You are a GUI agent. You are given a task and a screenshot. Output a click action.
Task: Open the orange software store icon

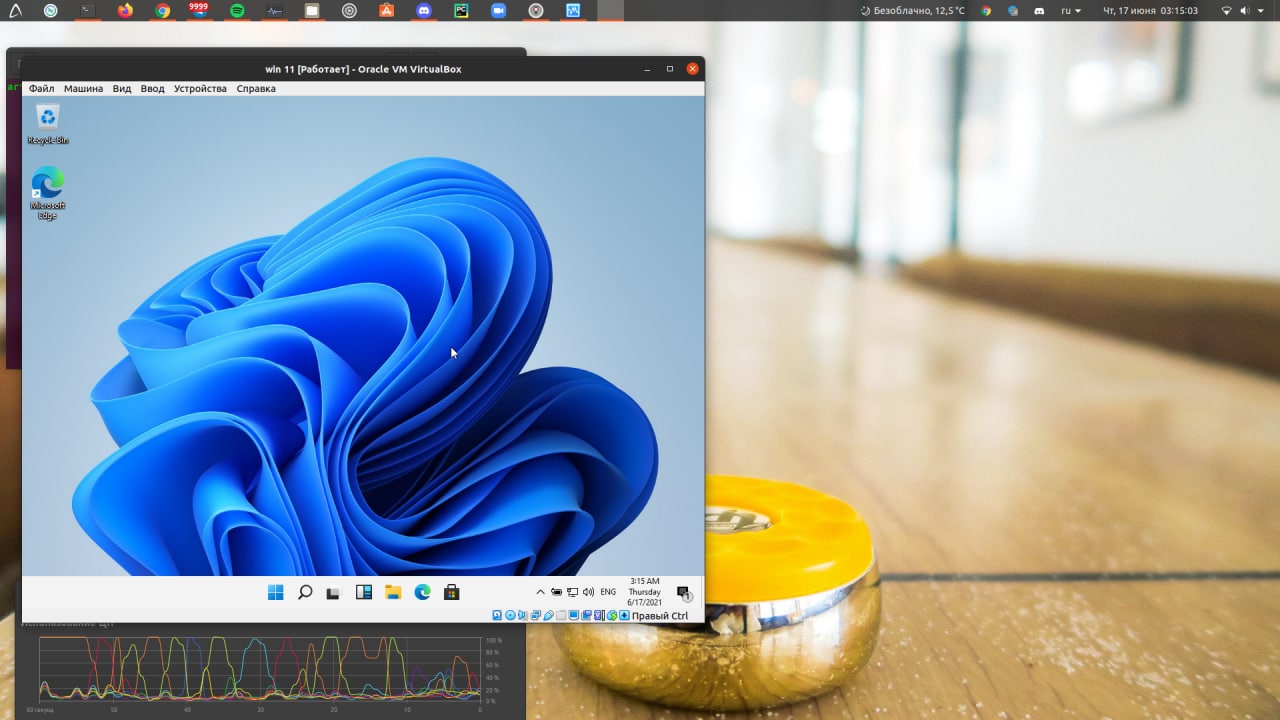coord(386,10)
